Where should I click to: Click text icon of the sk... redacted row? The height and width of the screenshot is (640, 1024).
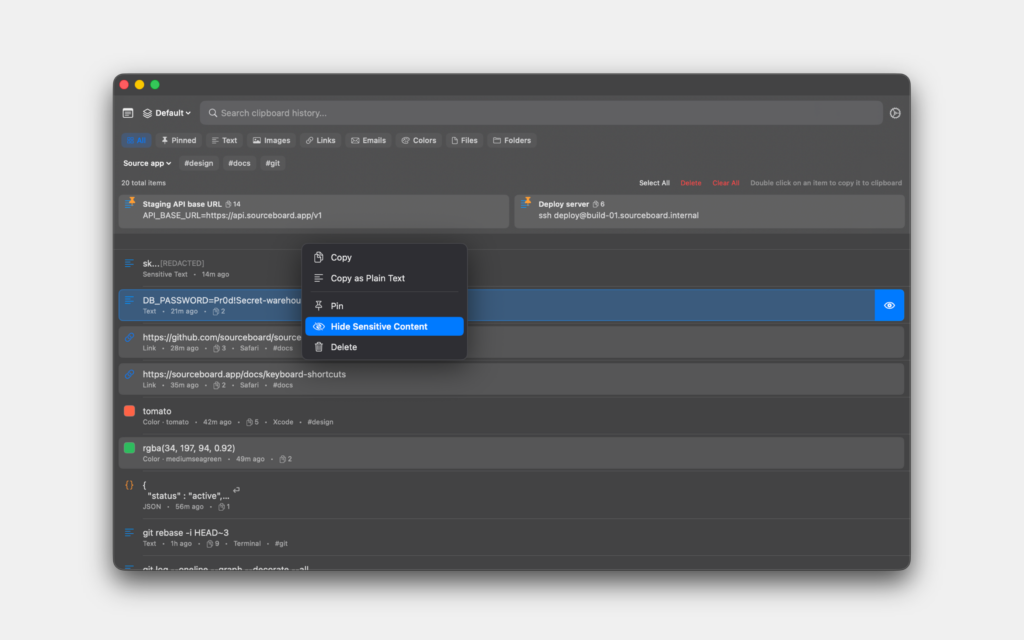click(x=129, y=263)
